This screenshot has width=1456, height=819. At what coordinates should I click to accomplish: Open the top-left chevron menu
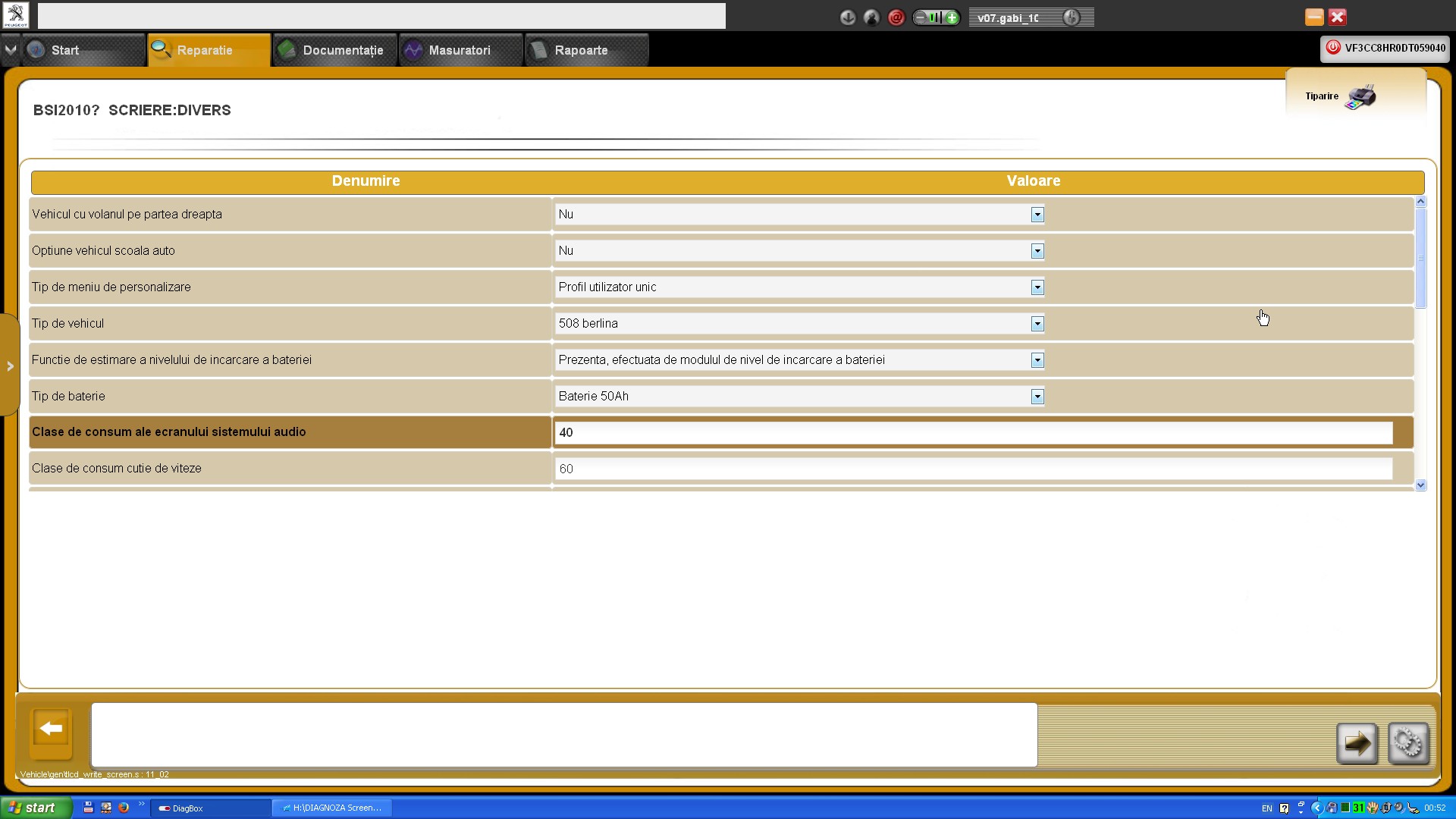(x=11, y=50)
